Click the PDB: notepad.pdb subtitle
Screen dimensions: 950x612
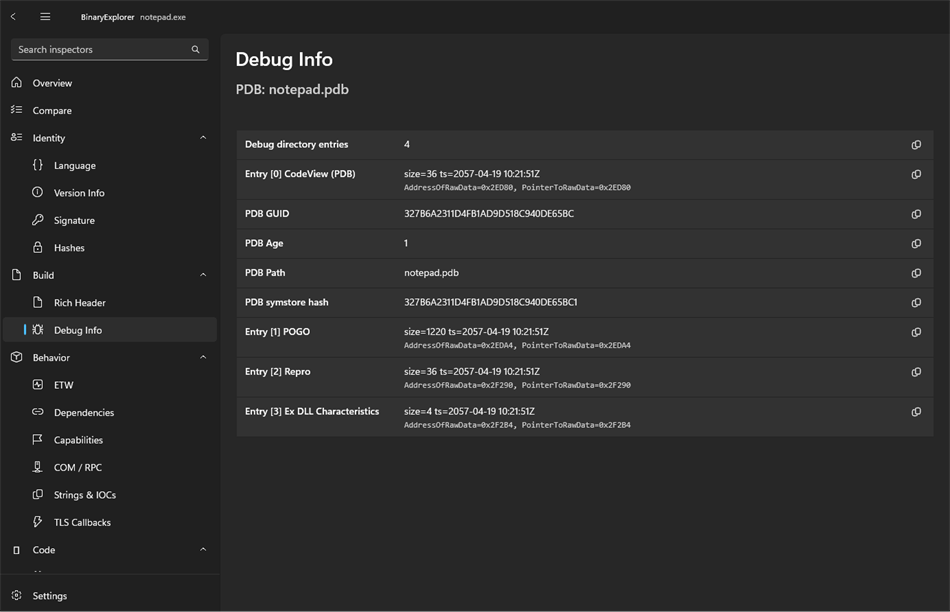point(292,90)
